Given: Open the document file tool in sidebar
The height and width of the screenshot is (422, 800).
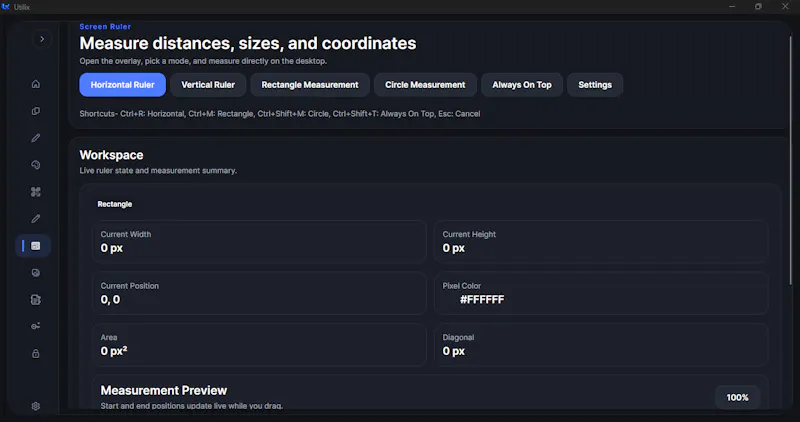Looking at the screenshot, I should 36,300.
